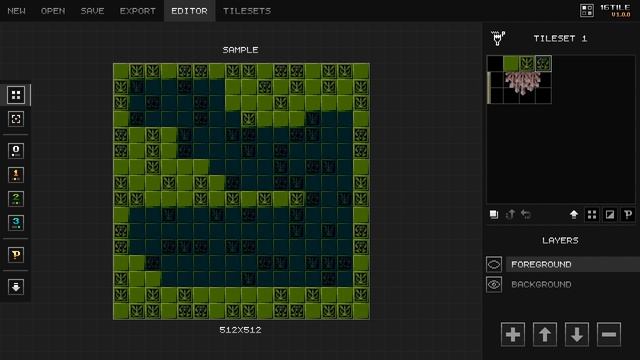This screenshot has height=360, width=640.
Task: Click the paint bucket icon beside Tileset 1
Action: click(x=498, y=38)
